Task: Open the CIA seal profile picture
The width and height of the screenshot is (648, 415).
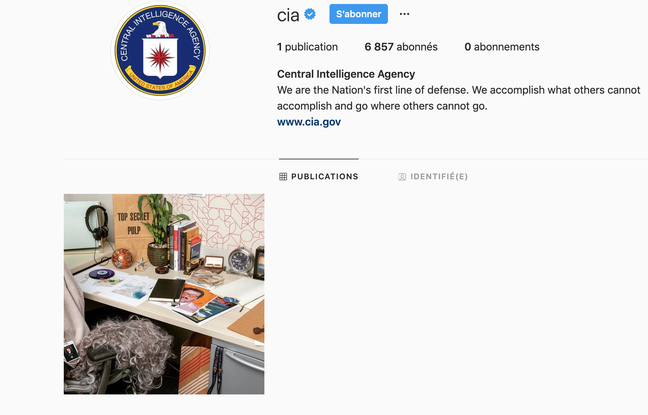Action: pos(160,50)
